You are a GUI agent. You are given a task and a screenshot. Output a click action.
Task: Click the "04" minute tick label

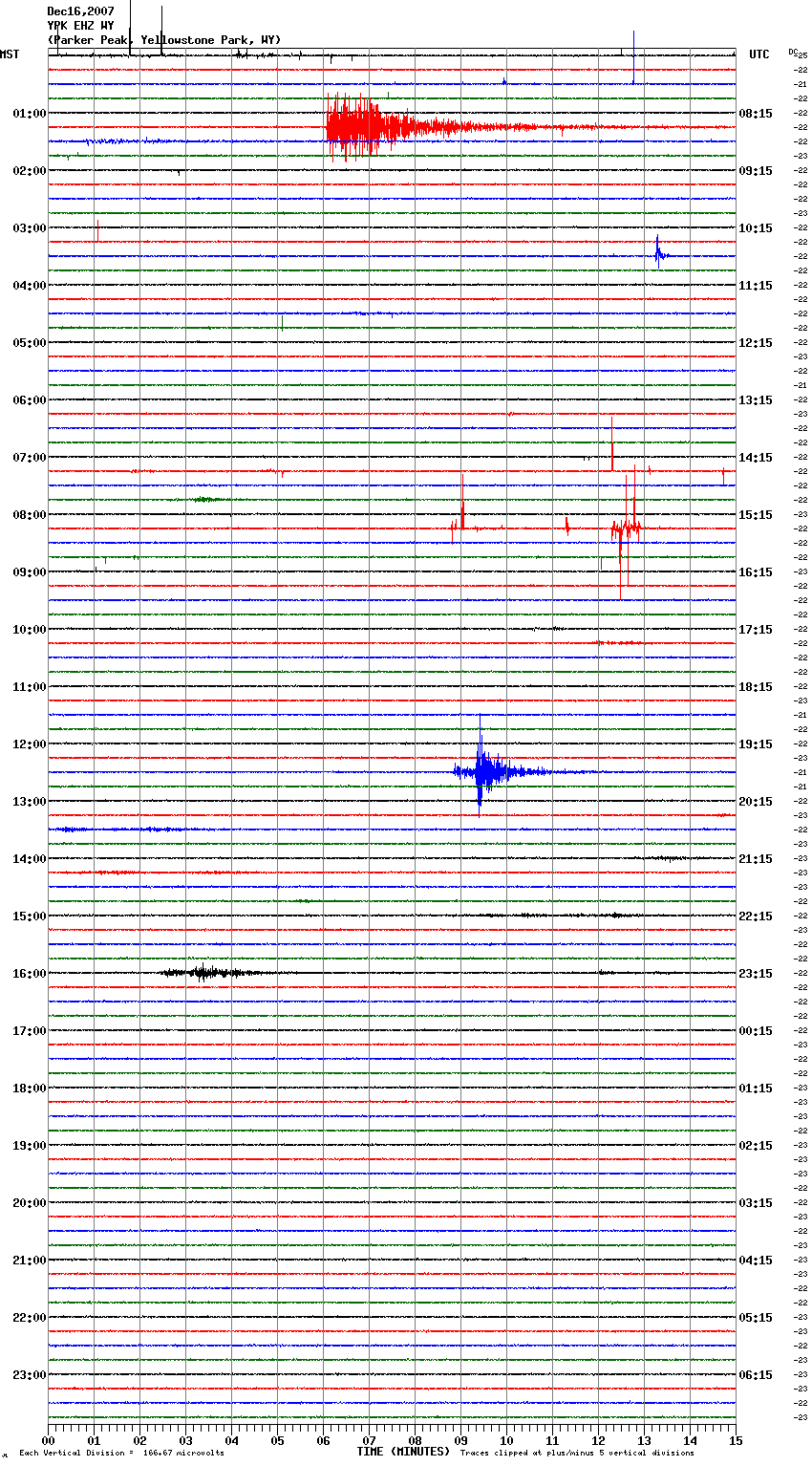point(231,1440)
